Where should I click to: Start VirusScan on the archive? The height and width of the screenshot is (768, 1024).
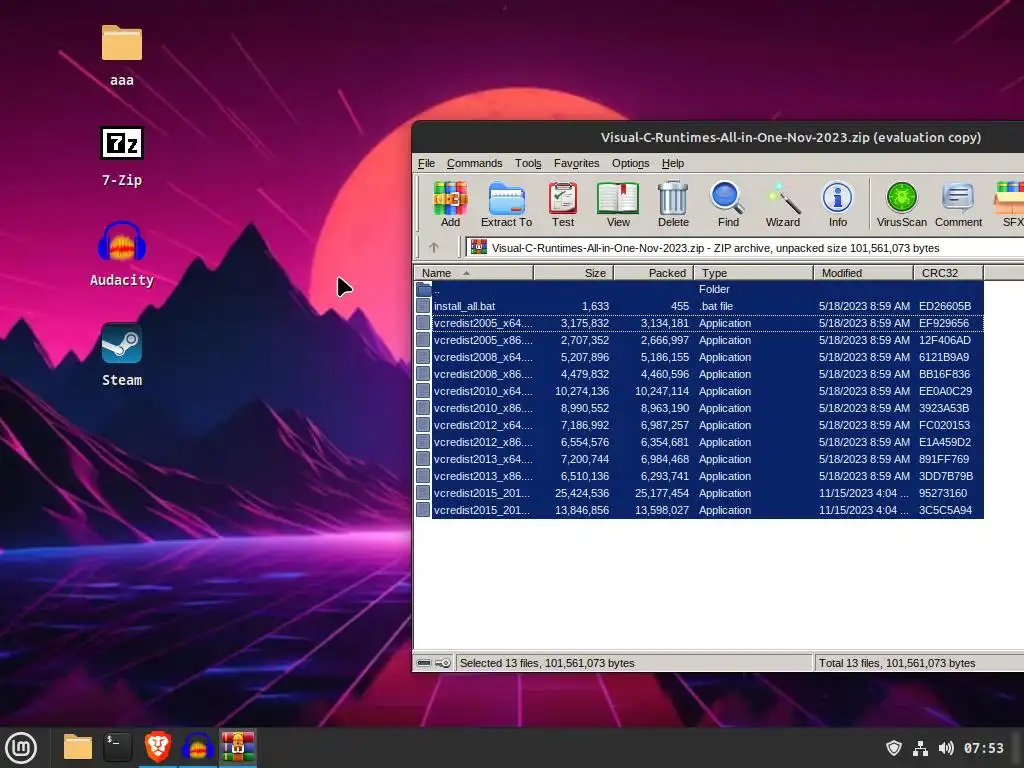pyautogui.click(x=901, y=204)
